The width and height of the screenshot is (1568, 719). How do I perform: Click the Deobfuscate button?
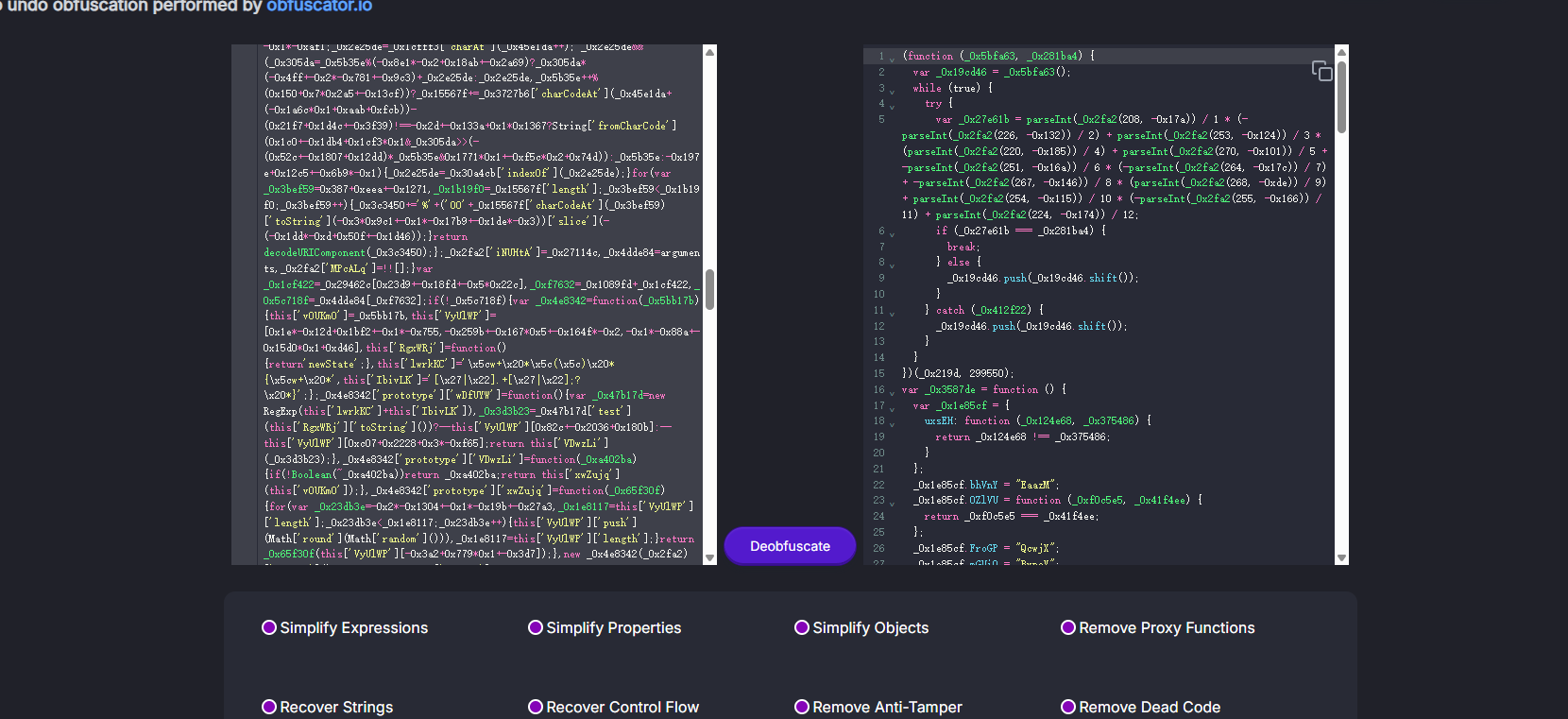pos(790,546)
